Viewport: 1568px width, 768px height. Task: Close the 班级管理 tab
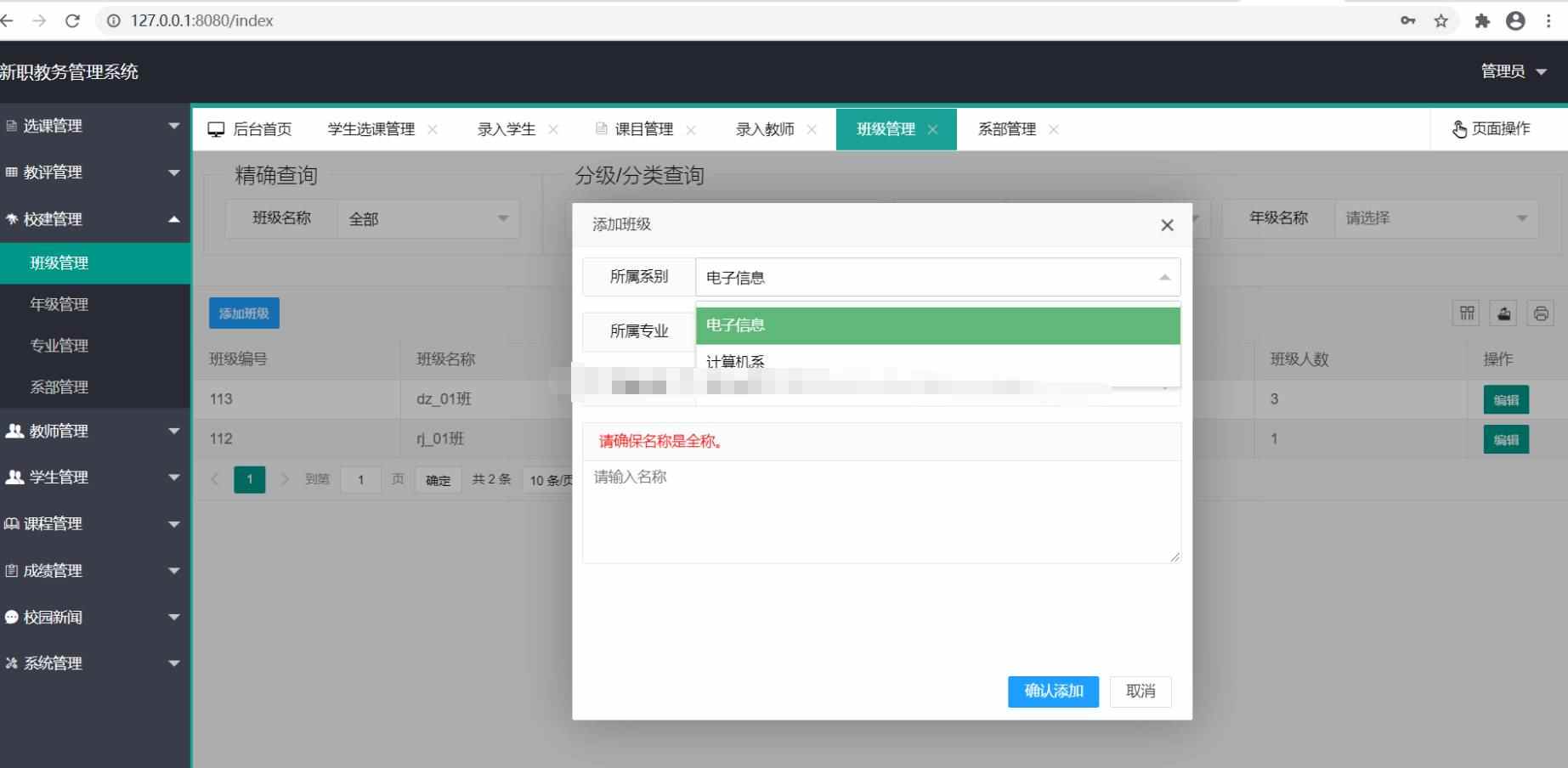point(932,129)
